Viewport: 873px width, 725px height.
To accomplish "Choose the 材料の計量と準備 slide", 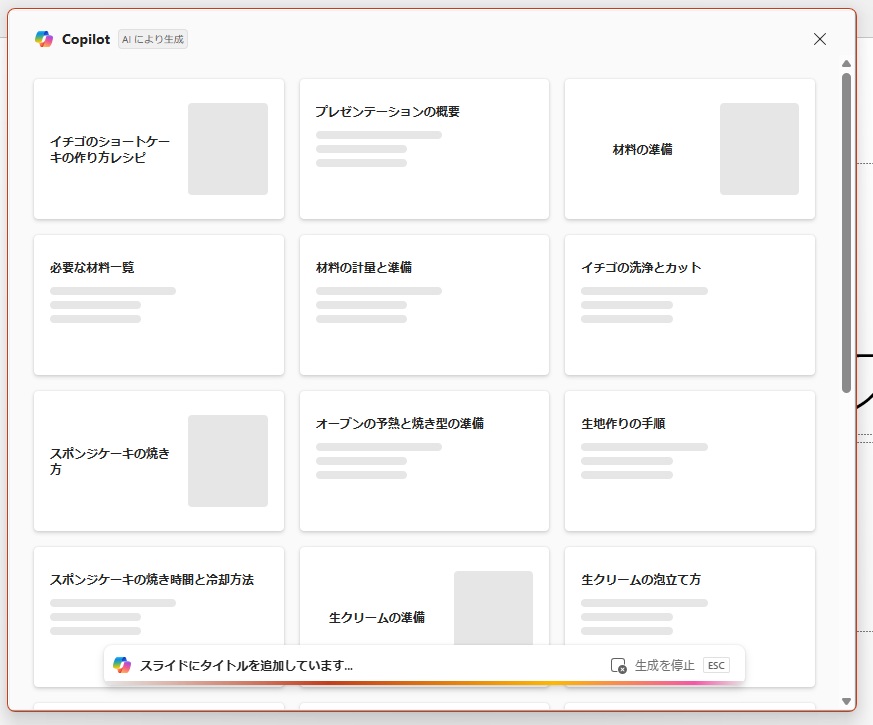I will click(x=424, y=305).
